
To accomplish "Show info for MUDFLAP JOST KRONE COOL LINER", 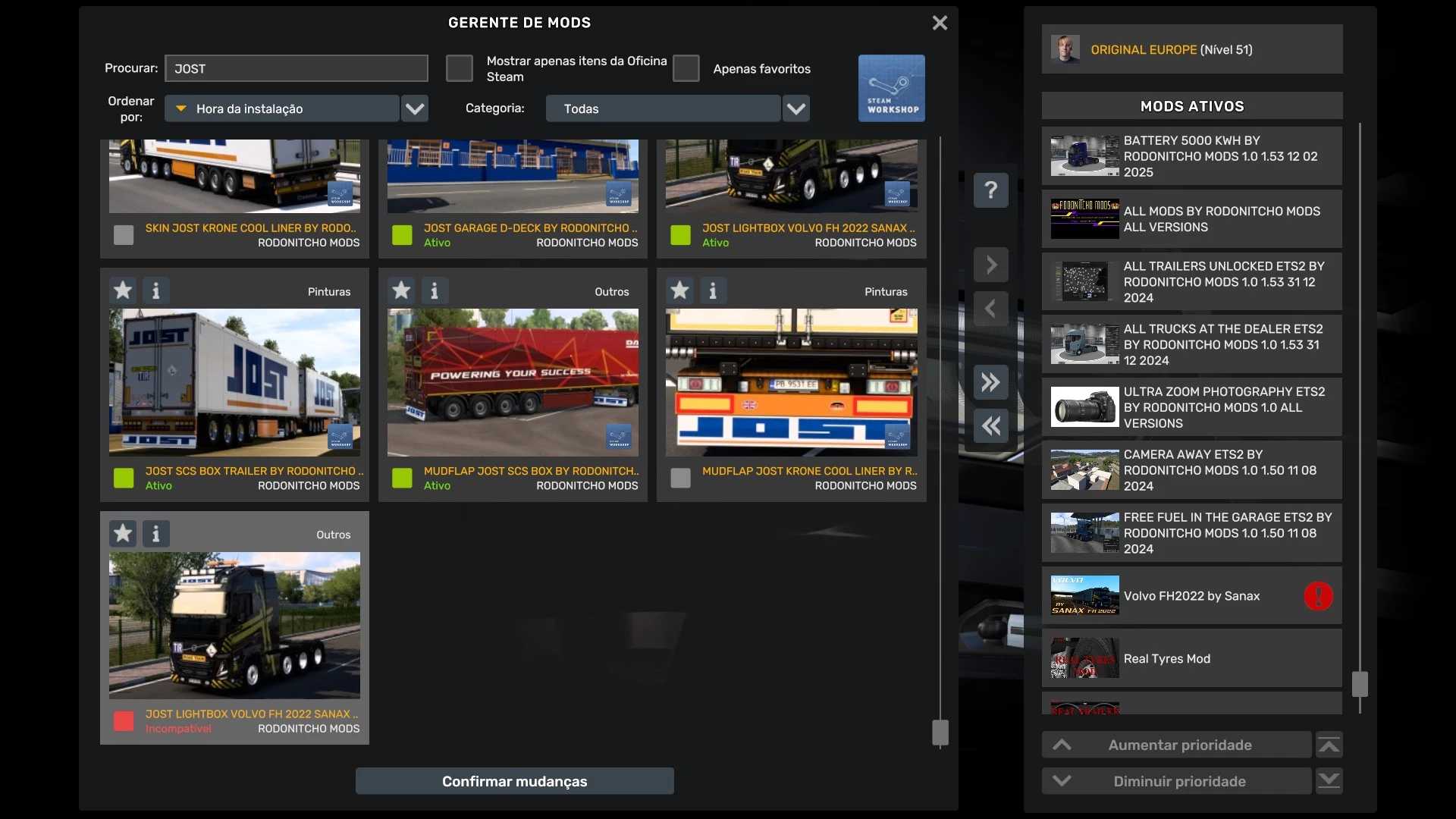I will (x=713, y=290).
